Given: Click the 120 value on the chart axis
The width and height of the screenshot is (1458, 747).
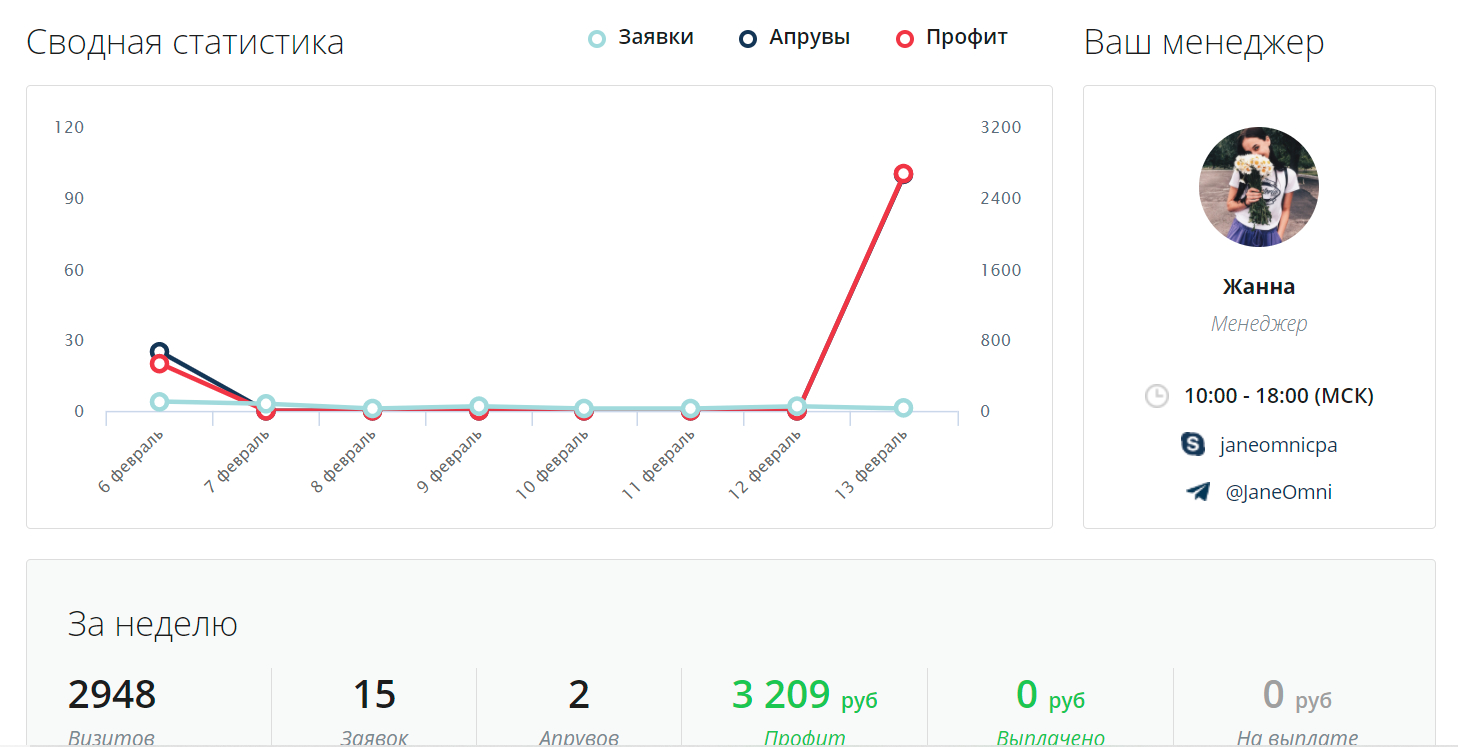Looking at the screenshot, I should click(71, 128).
